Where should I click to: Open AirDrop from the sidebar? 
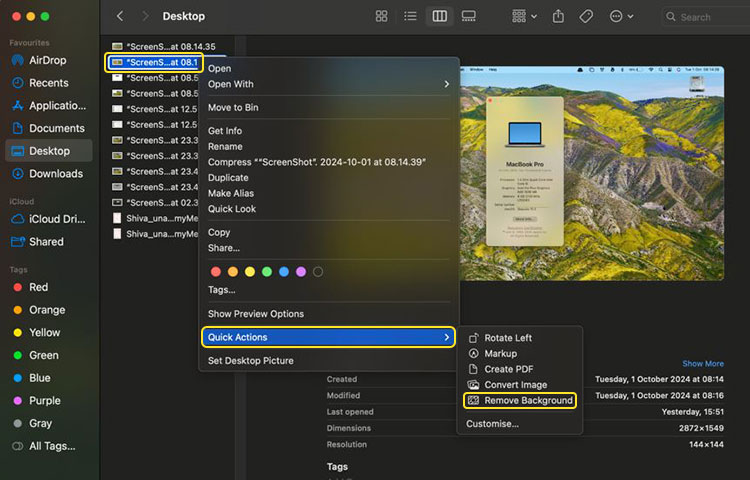coord(48,60)
